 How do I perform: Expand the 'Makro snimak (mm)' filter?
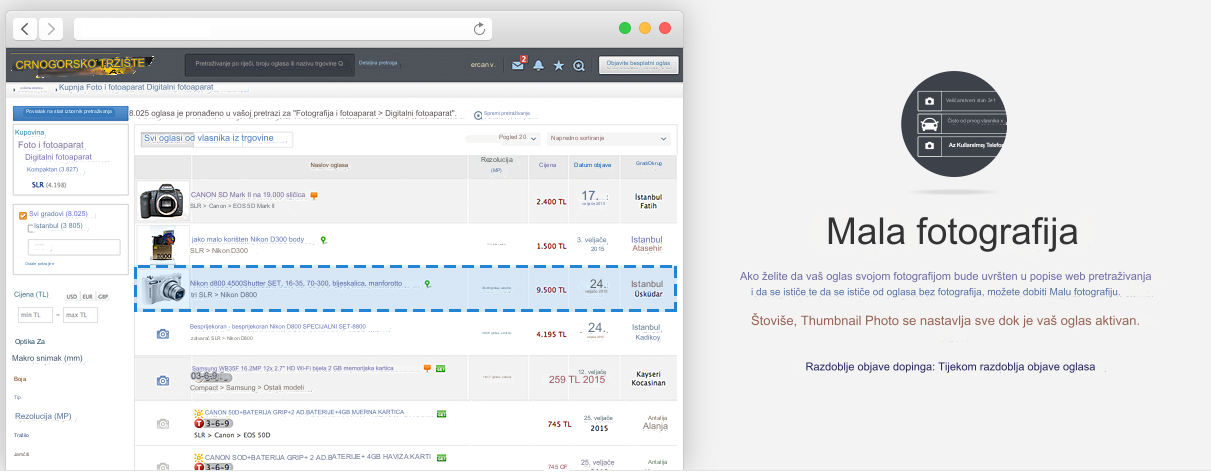point(46,358)
